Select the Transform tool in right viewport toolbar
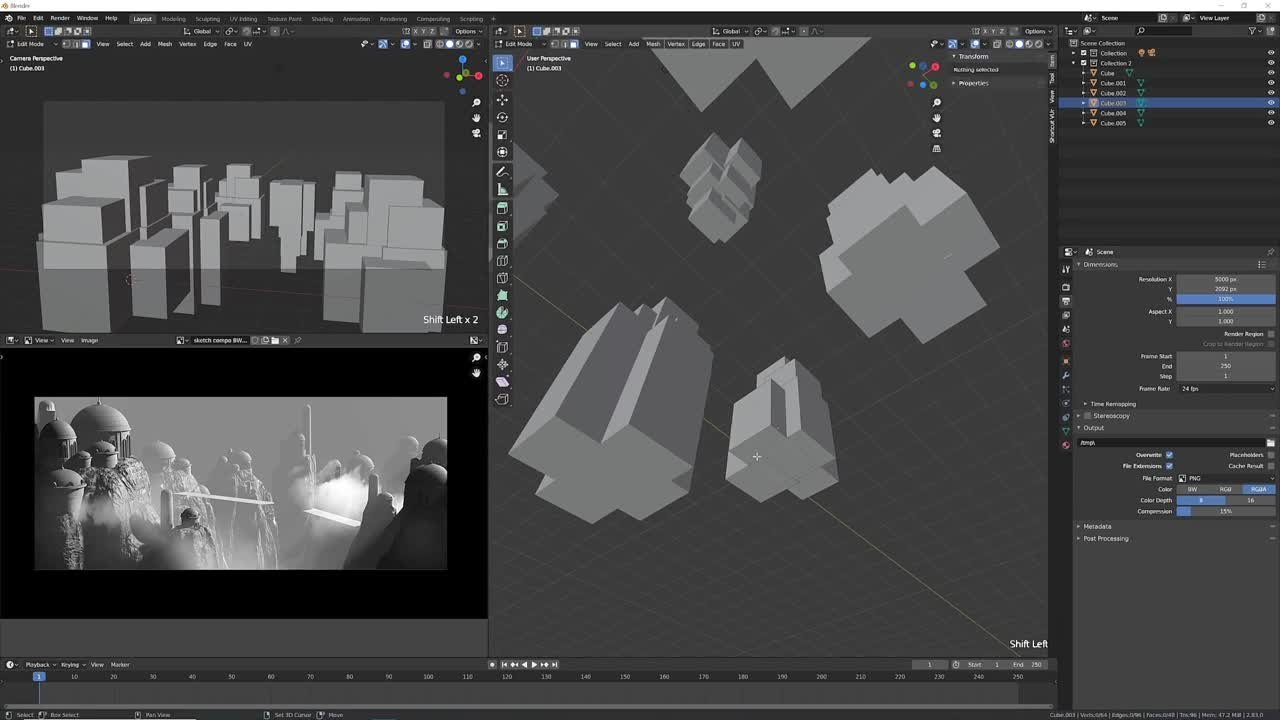This screenshot has height=720, width=1280. (x=502, y=152)
